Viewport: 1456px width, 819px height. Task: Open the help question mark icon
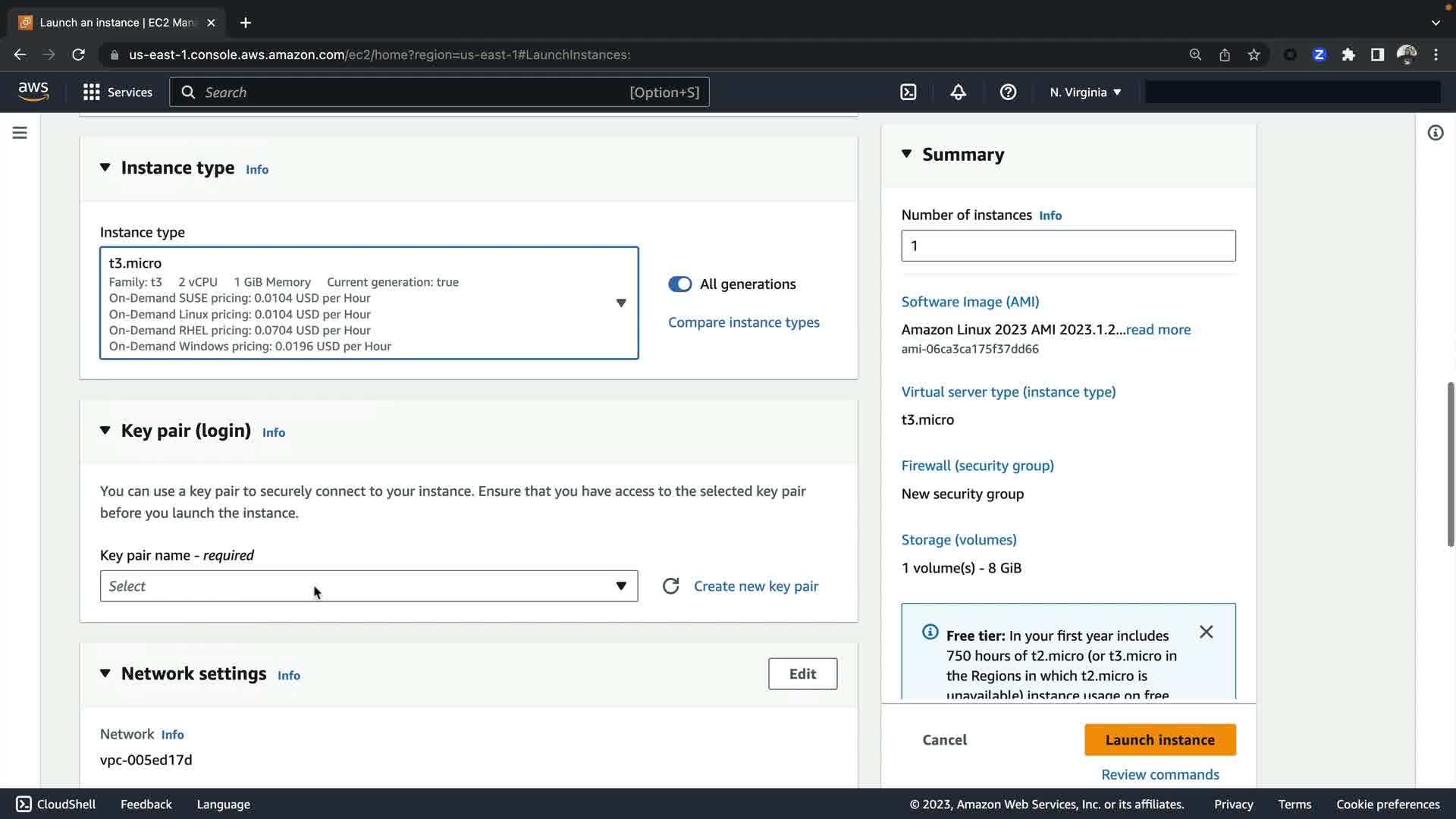coord(1008,93)
